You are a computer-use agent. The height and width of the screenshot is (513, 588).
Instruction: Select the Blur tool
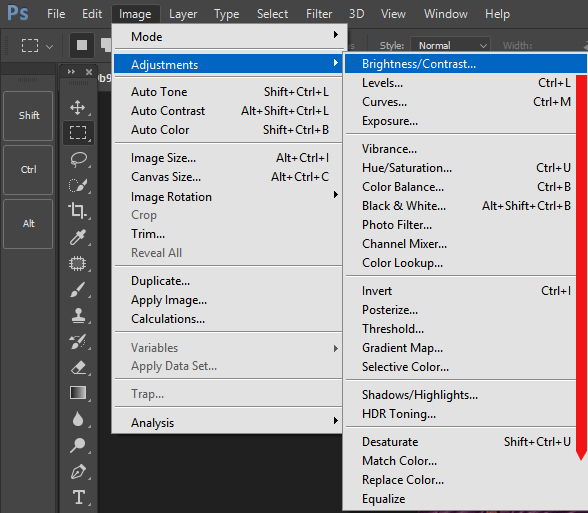pos(78,419)
